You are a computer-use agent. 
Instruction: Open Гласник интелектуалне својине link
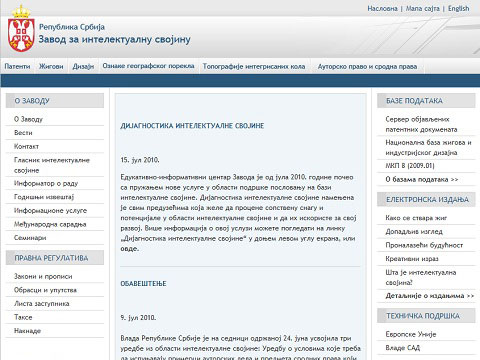[x=52, y=165]
